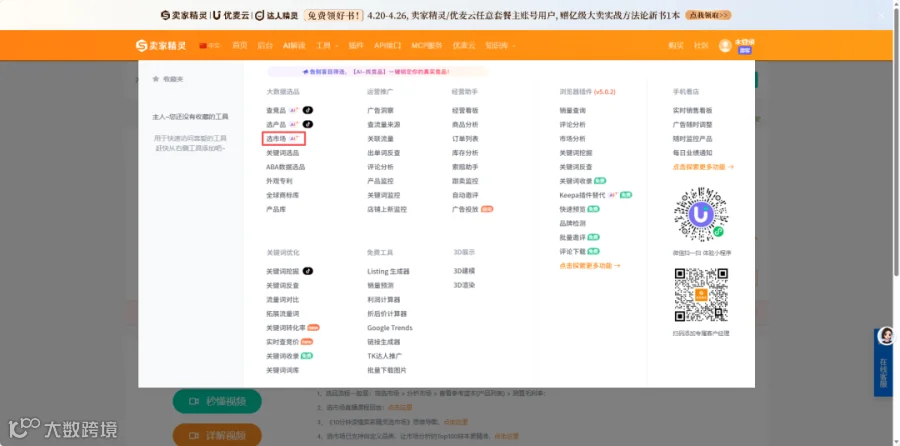Expand the 知识库 dropdown in navbar

[x=500, y=45]
